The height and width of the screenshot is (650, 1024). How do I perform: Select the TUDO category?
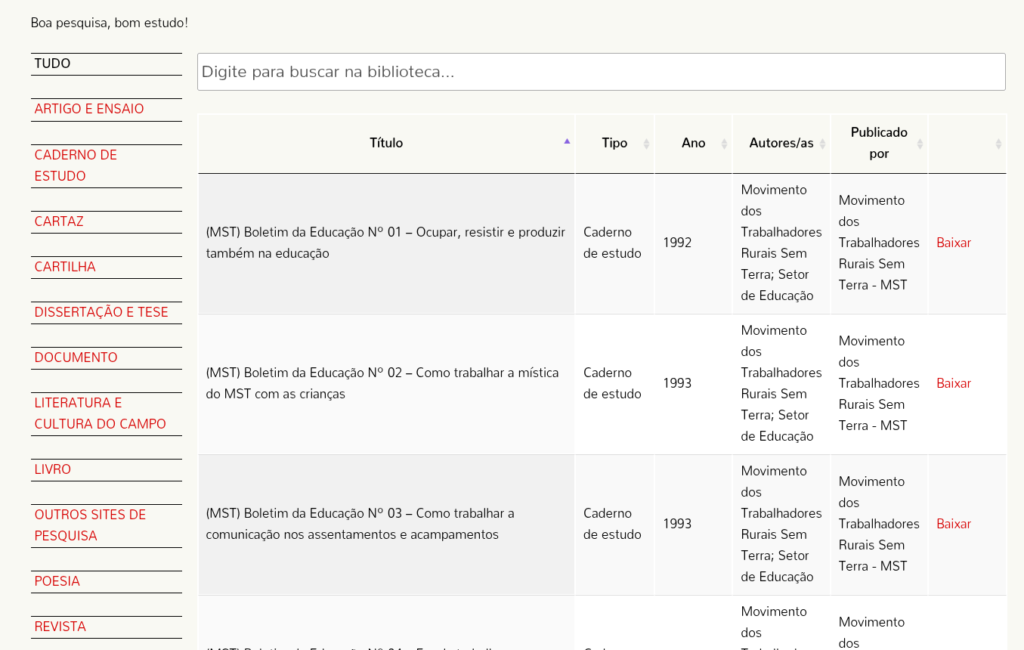[52, 63]
